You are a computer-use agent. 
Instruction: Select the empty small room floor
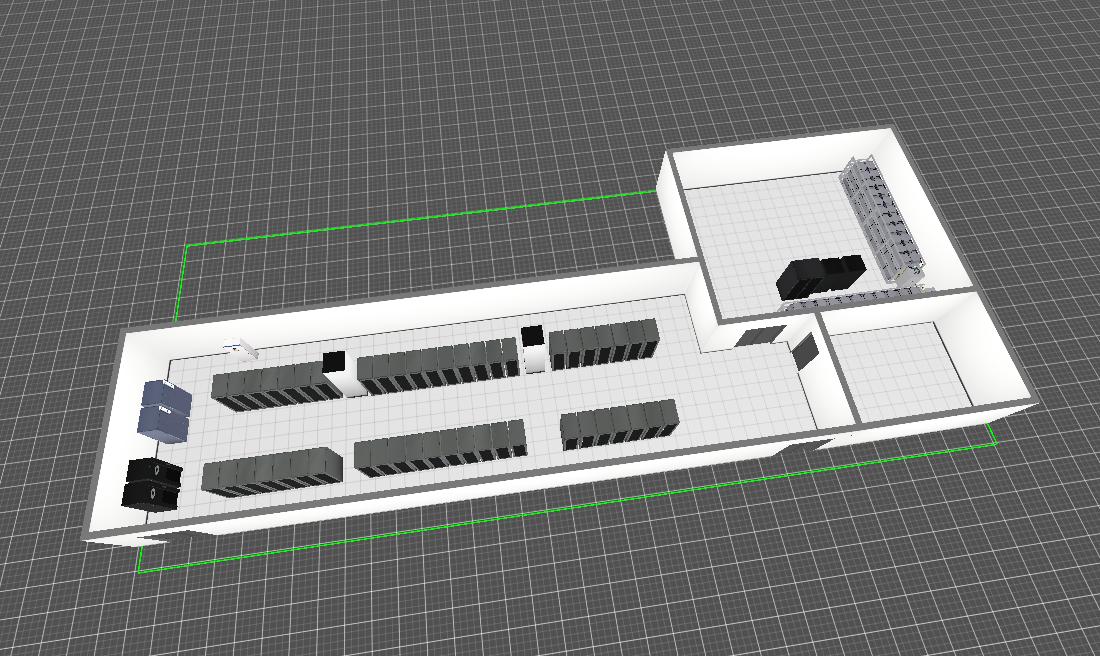pyautogui.click(x=895, y=370)
